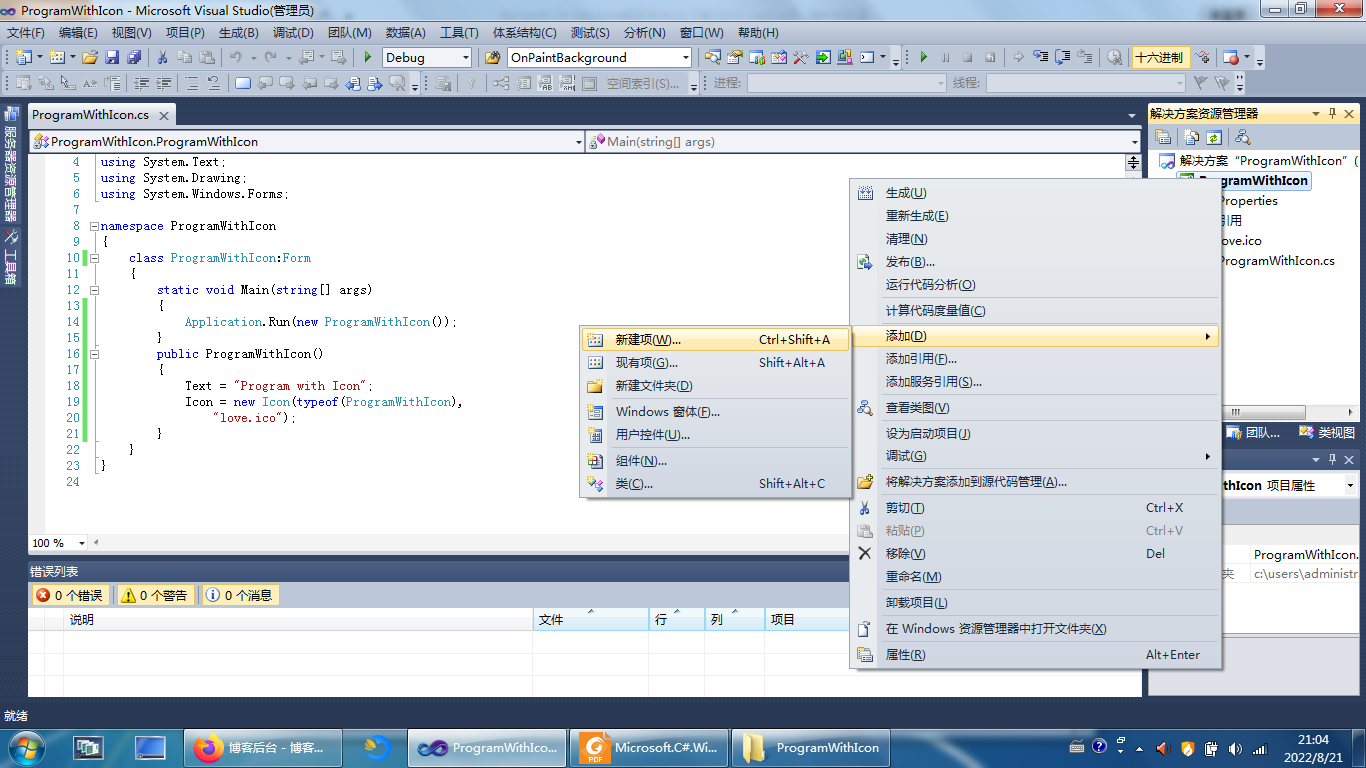Click the Save All toolbar icon
The image size is (1366, 768).
(x=133, y=57)
